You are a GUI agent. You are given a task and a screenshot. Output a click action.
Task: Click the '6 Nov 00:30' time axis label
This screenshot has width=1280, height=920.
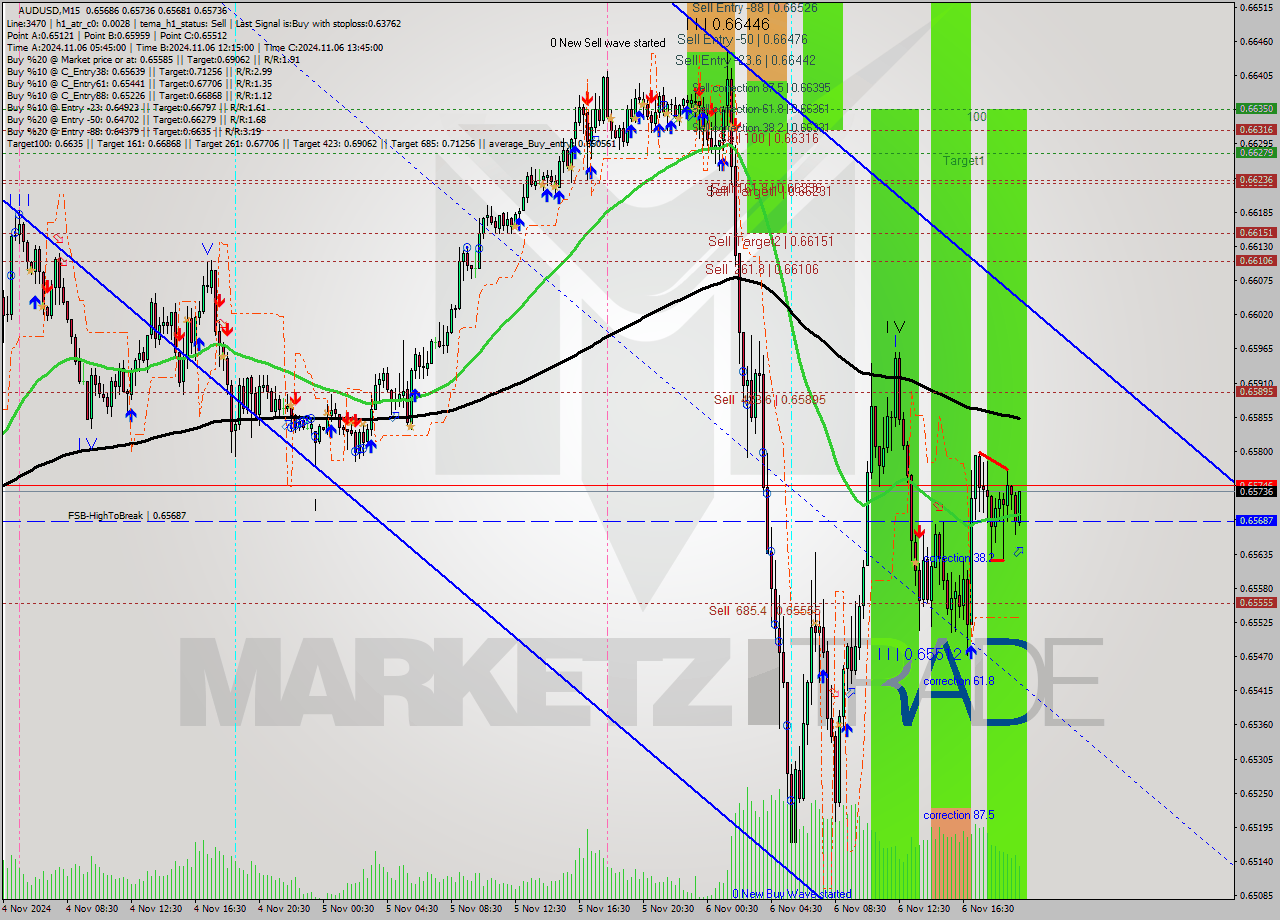coord(731,909)
